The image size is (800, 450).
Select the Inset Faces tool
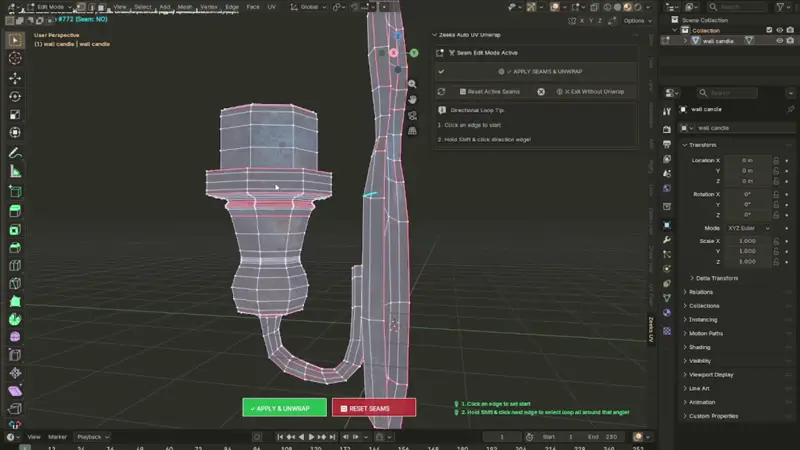pyautogui.click(x=15, y=230)
